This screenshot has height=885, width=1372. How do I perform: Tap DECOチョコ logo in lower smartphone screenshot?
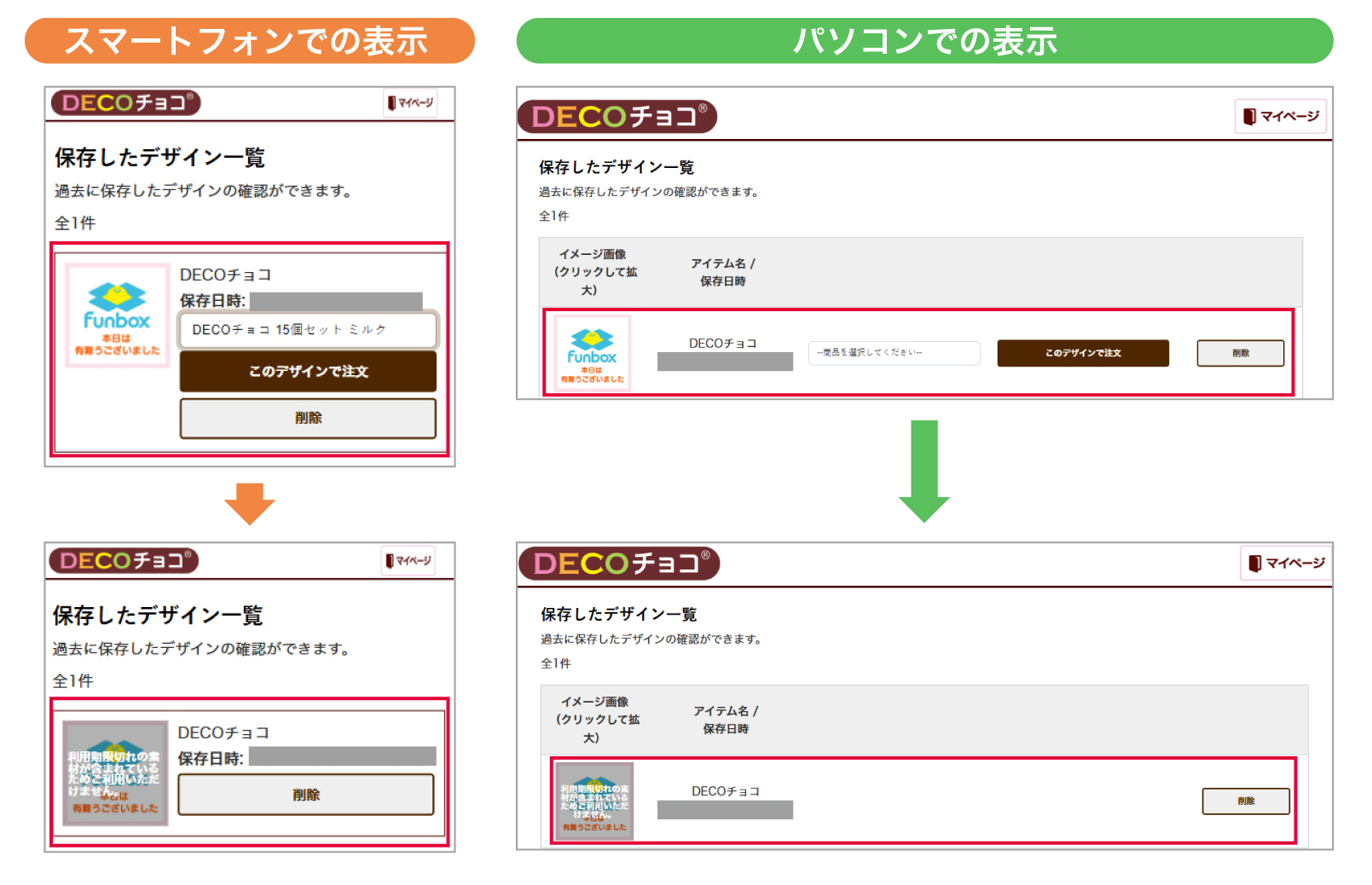tap(124, 561)
